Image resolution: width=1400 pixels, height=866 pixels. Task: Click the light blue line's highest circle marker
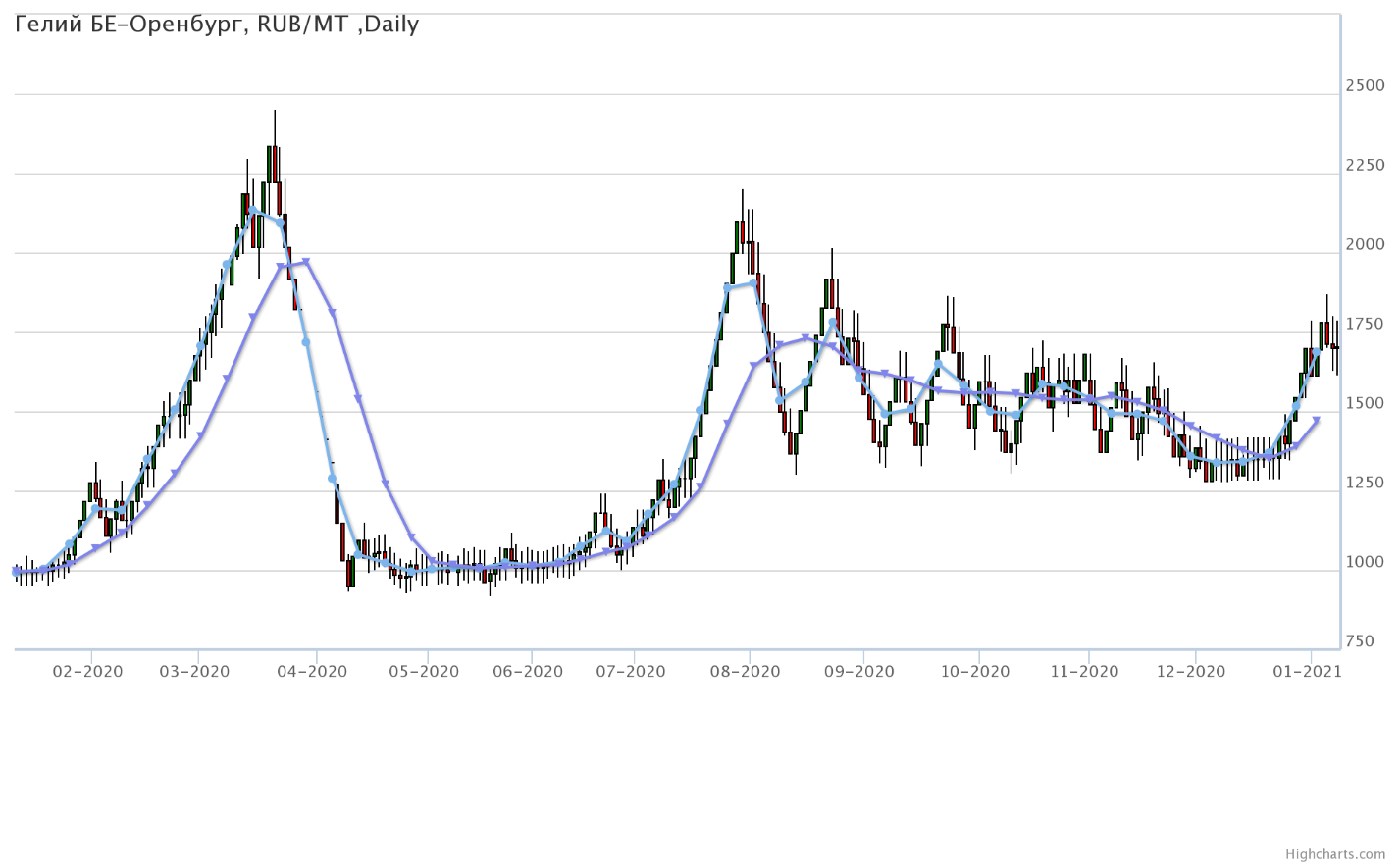253,211
